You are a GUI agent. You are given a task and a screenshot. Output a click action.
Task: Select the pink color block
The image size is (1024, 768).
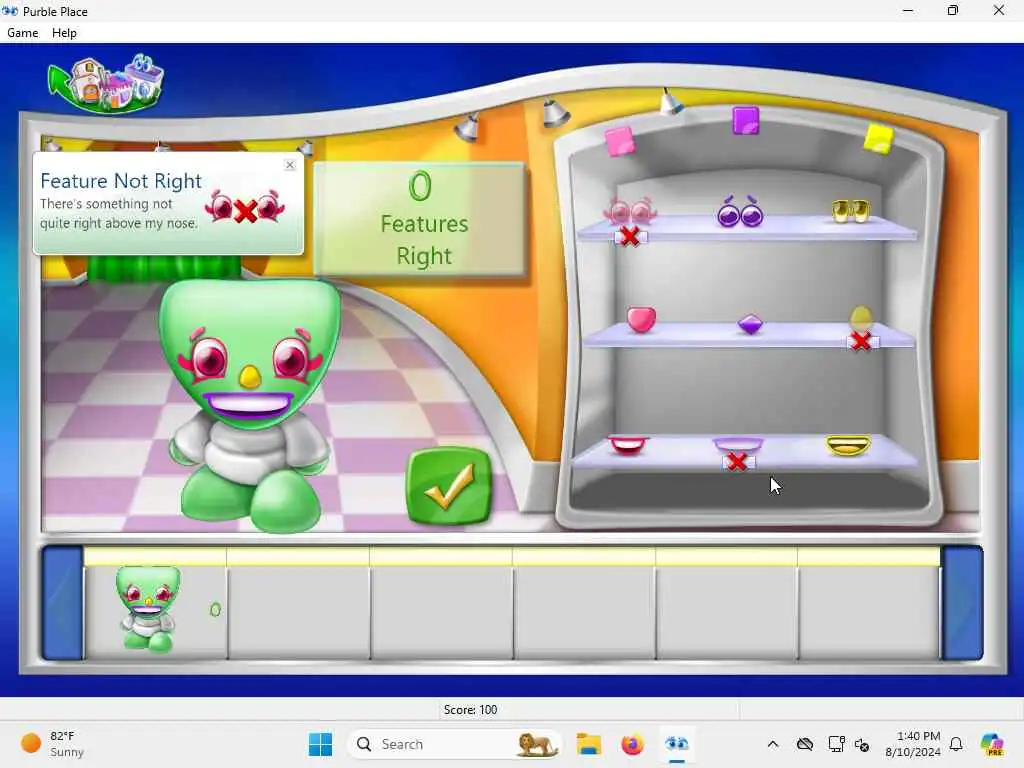[x=619, y=141]
